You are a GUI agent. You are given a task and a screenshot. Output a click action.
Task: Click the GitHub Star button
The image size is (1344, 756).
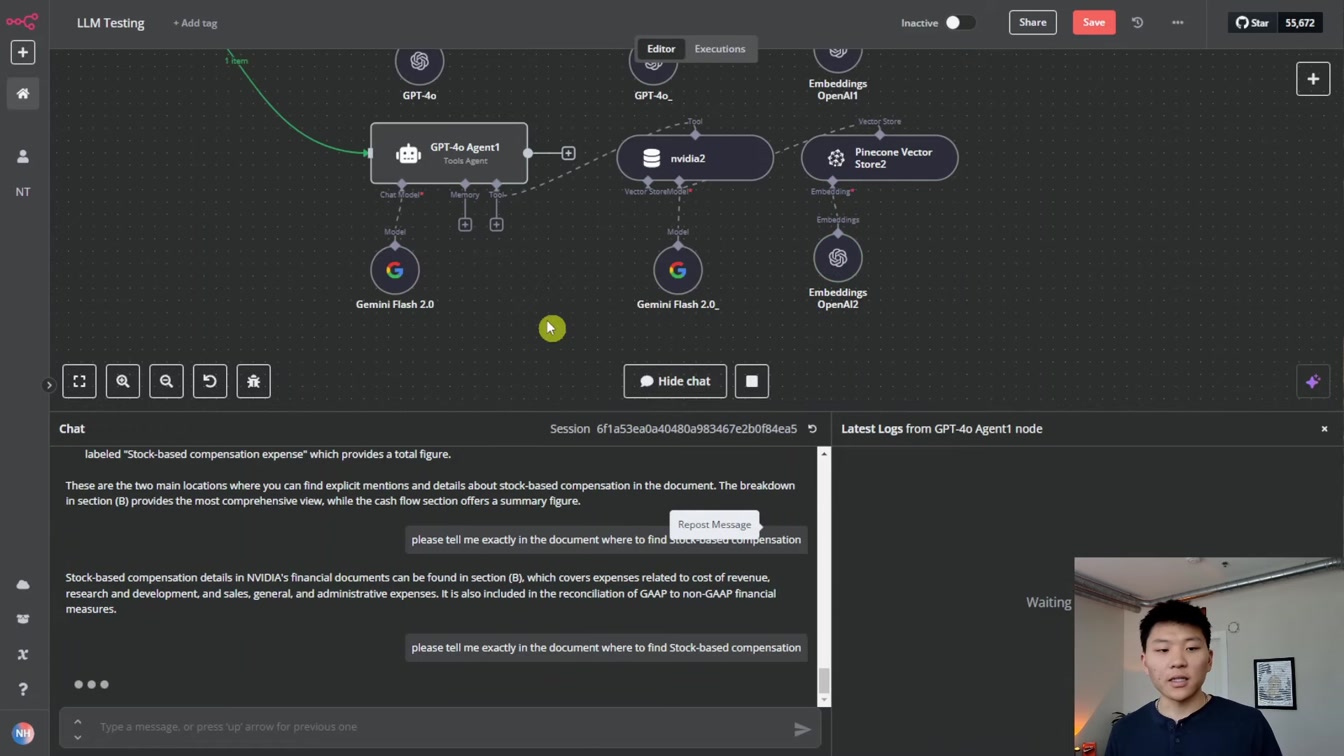click(x=1252, y=22)
